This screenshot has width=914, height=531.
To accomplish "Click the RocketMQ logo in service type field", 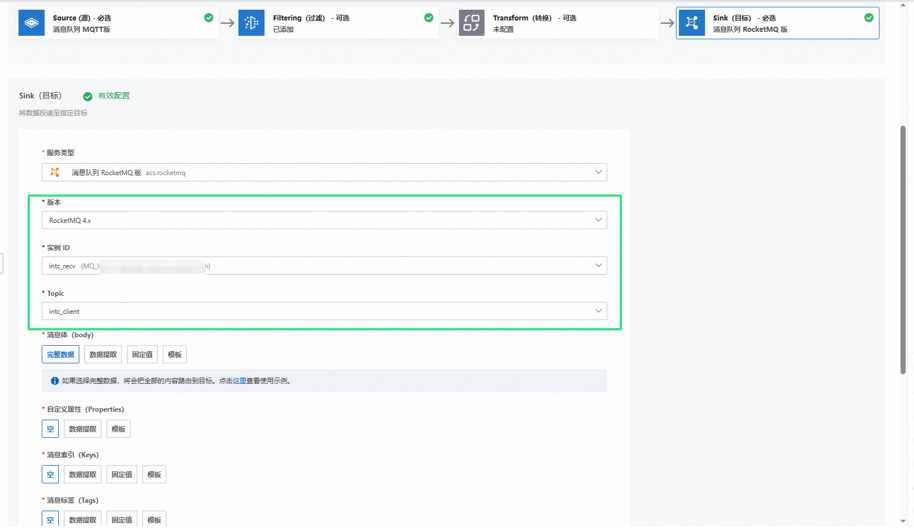I will [55, 172].
